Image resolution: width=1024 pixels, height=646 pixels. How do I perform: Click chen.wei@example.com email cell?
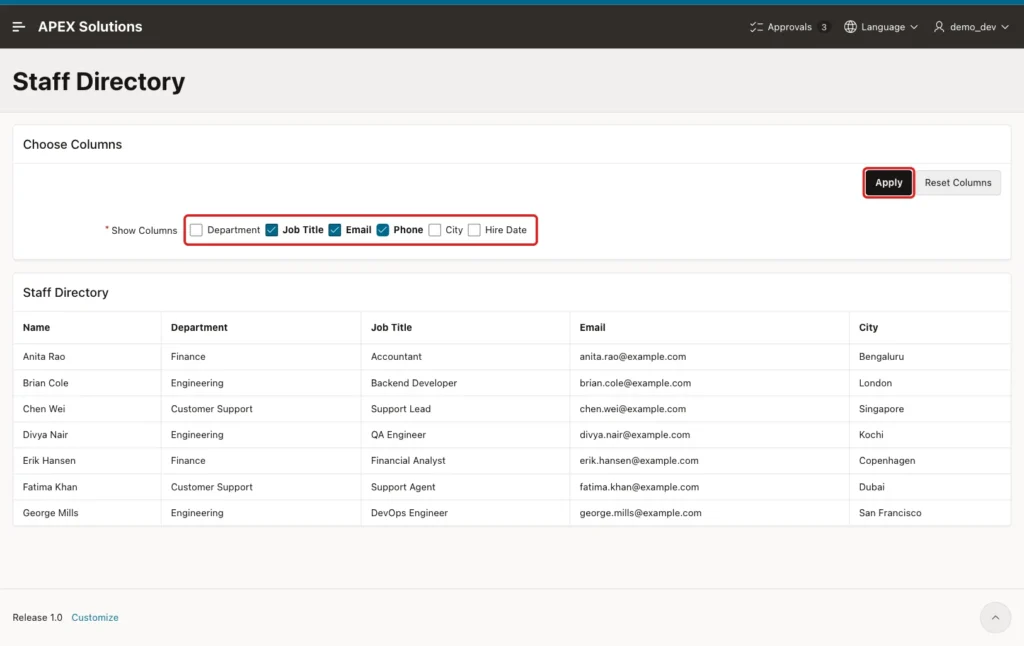coord(709,409)
